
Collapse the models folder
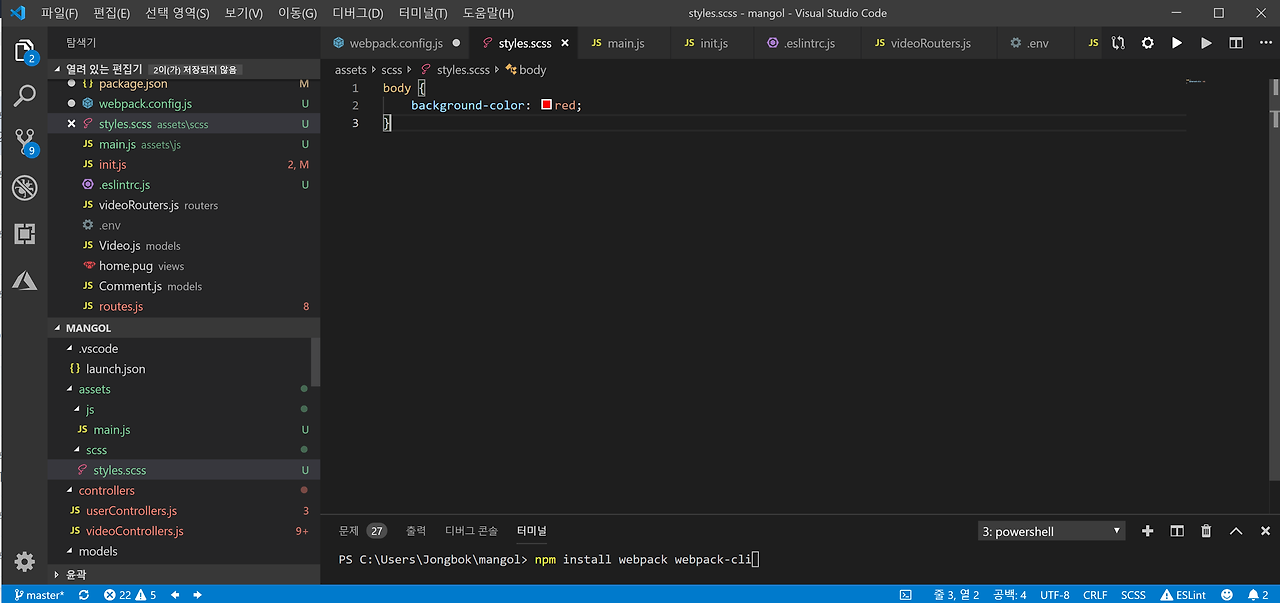click(x=70, y=551)
